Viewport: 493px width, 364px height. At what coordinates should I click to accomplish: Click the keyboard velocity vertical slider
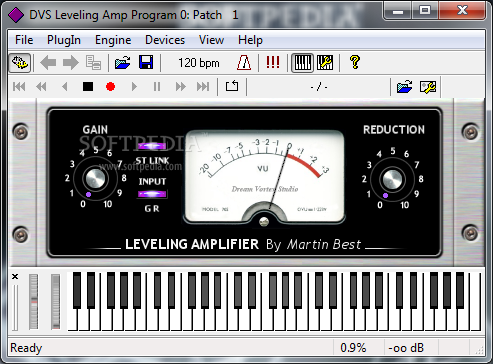[15, 307]
